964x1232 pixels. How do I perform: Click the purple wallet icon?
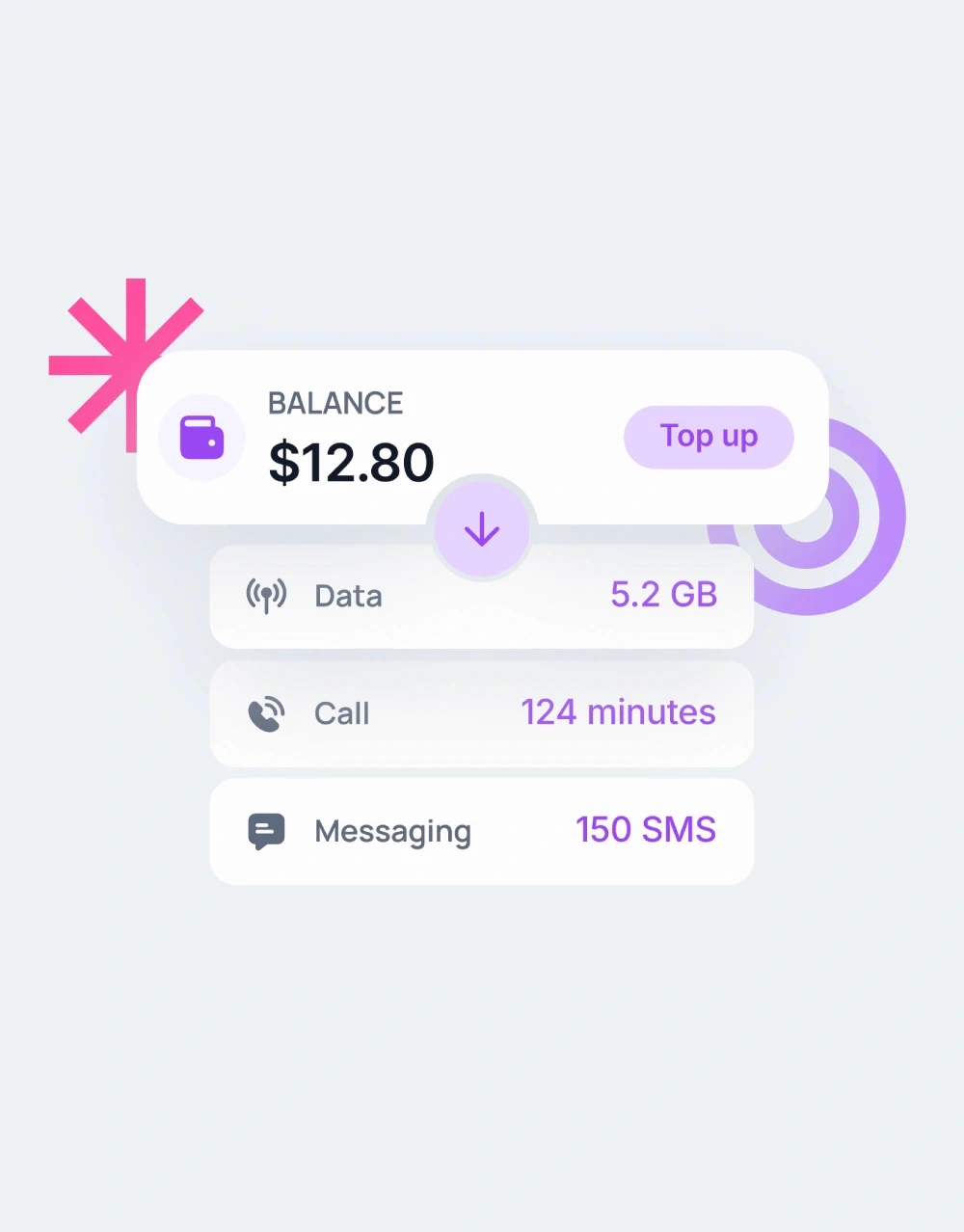(x=201, y=438)
